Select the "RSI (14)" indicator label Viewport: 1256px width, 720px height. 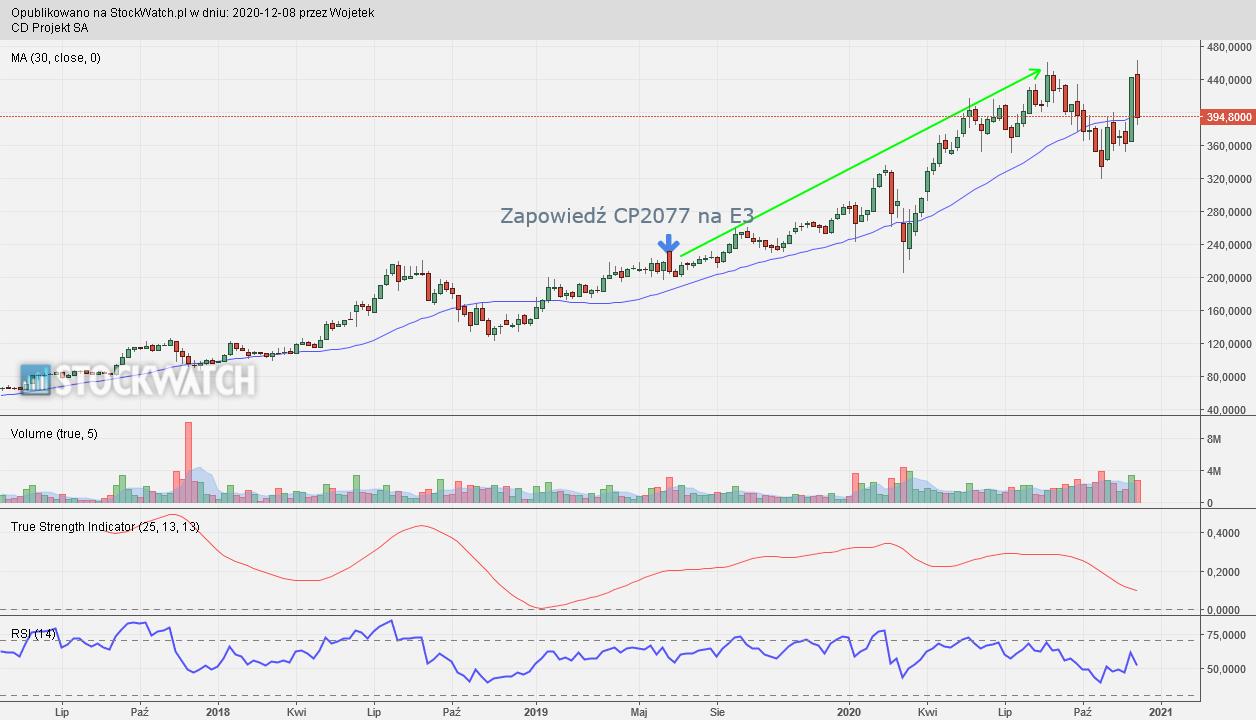click(33, 634)
